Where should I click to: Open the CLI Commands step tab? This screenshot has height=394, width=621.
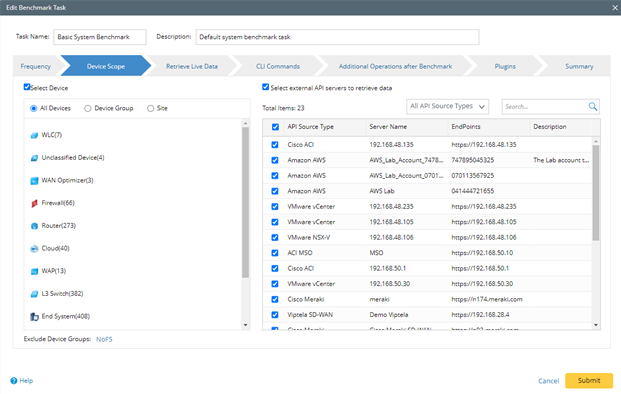tap(278, 66)
